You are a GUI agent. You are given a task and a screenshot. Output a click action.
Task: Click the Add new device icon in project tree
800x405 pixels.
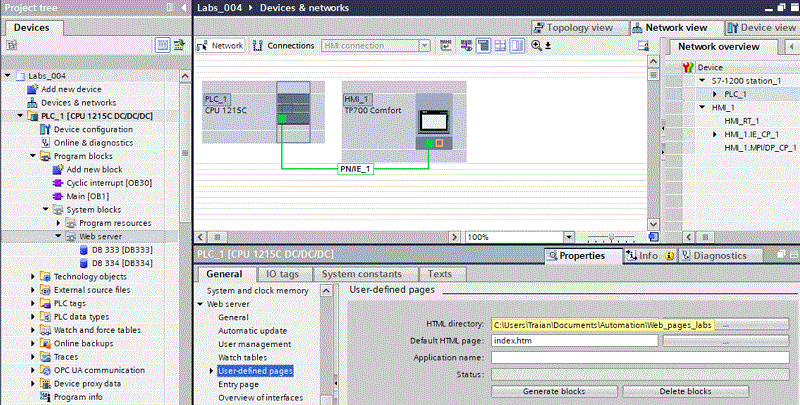point(32,89)
